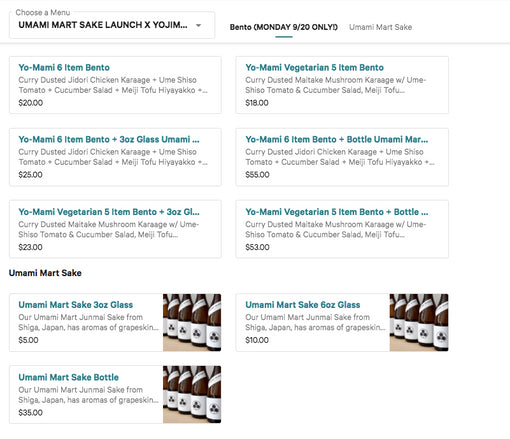Click the $35.00 sake bottle price
The height and width of the screenshot is (439, 510).
point(30,413)
